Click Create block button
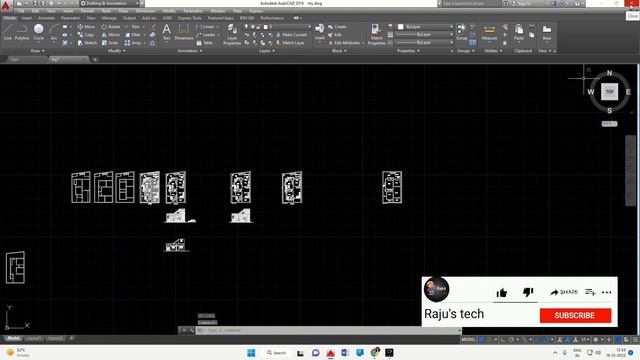 [x=337, y=27]
